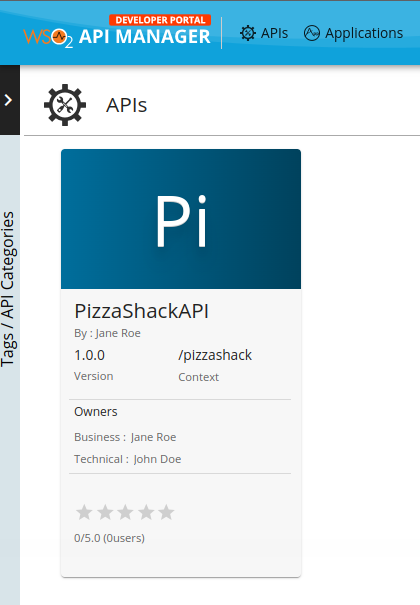Expand the sidebar with the chevron arrow
The height and width of the screenshot is (605, 420).
click(x=8, y=100)
